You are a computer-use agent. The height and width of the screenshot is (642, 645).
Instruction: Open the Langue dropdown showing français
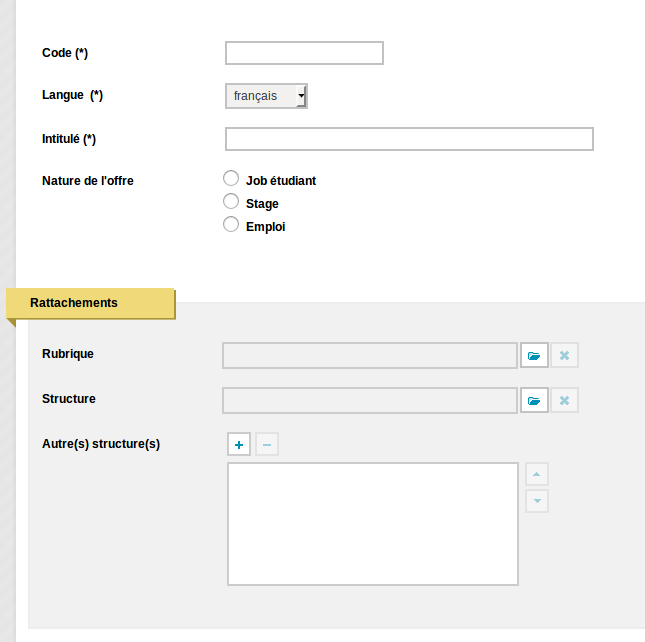(267, 96)
